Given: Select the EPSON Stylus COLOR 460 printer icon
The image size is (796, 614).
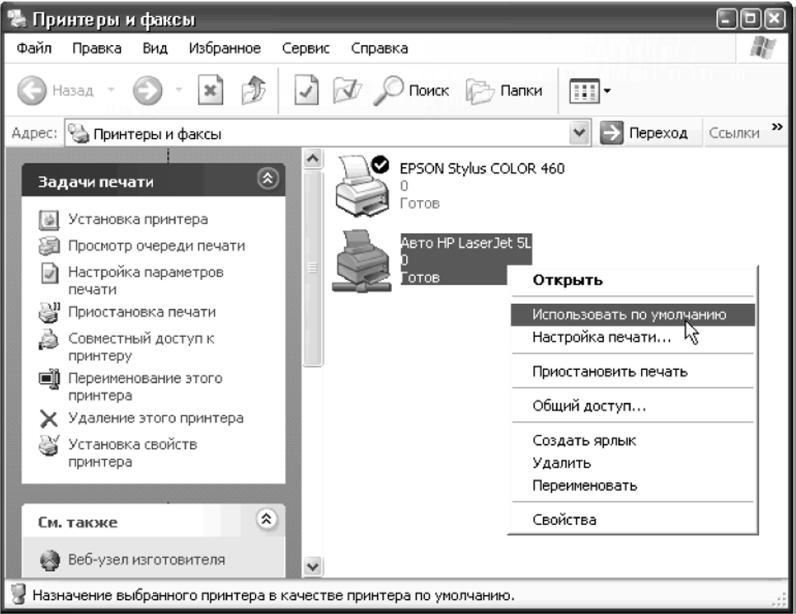Looking at the screenshot, I should 361,186.
